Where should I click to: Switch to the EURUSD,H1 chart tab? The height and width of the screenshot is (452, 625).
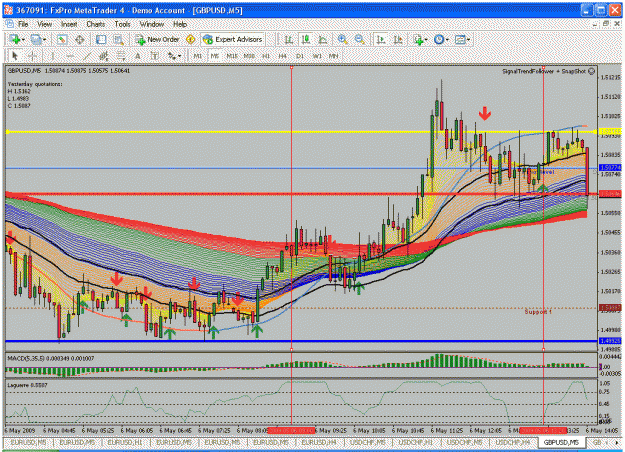(125, 442)
